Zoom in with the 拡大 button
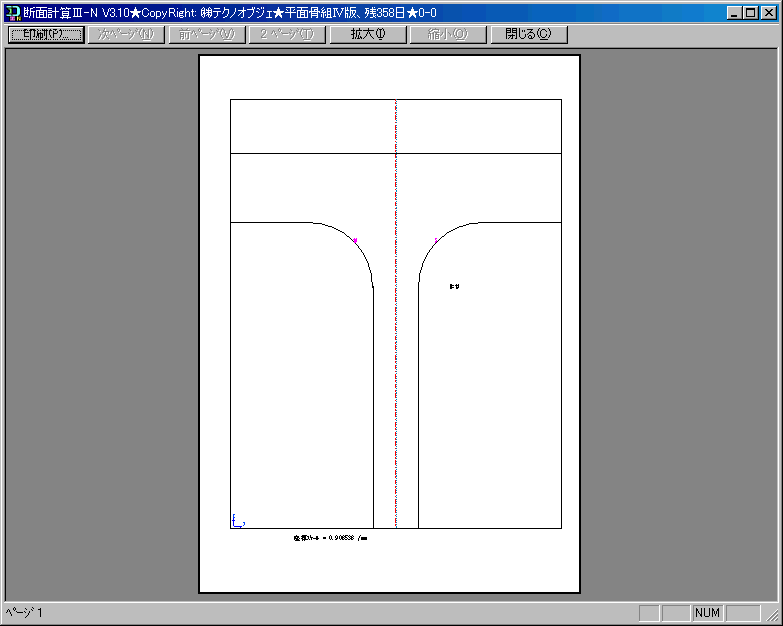 (x=367, y=34)
